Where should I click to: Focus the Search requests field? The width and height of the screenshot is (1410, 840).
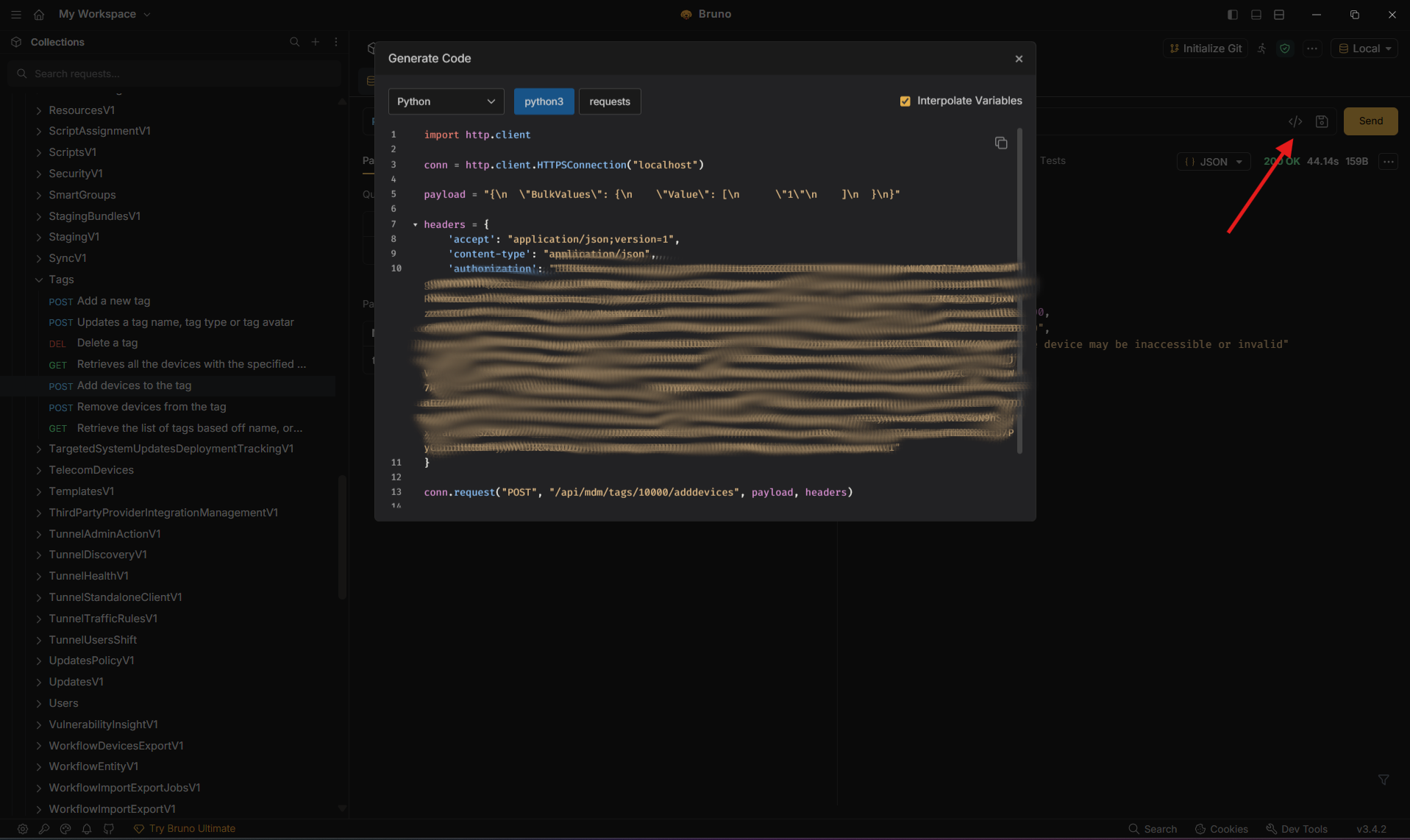(174, 74)
